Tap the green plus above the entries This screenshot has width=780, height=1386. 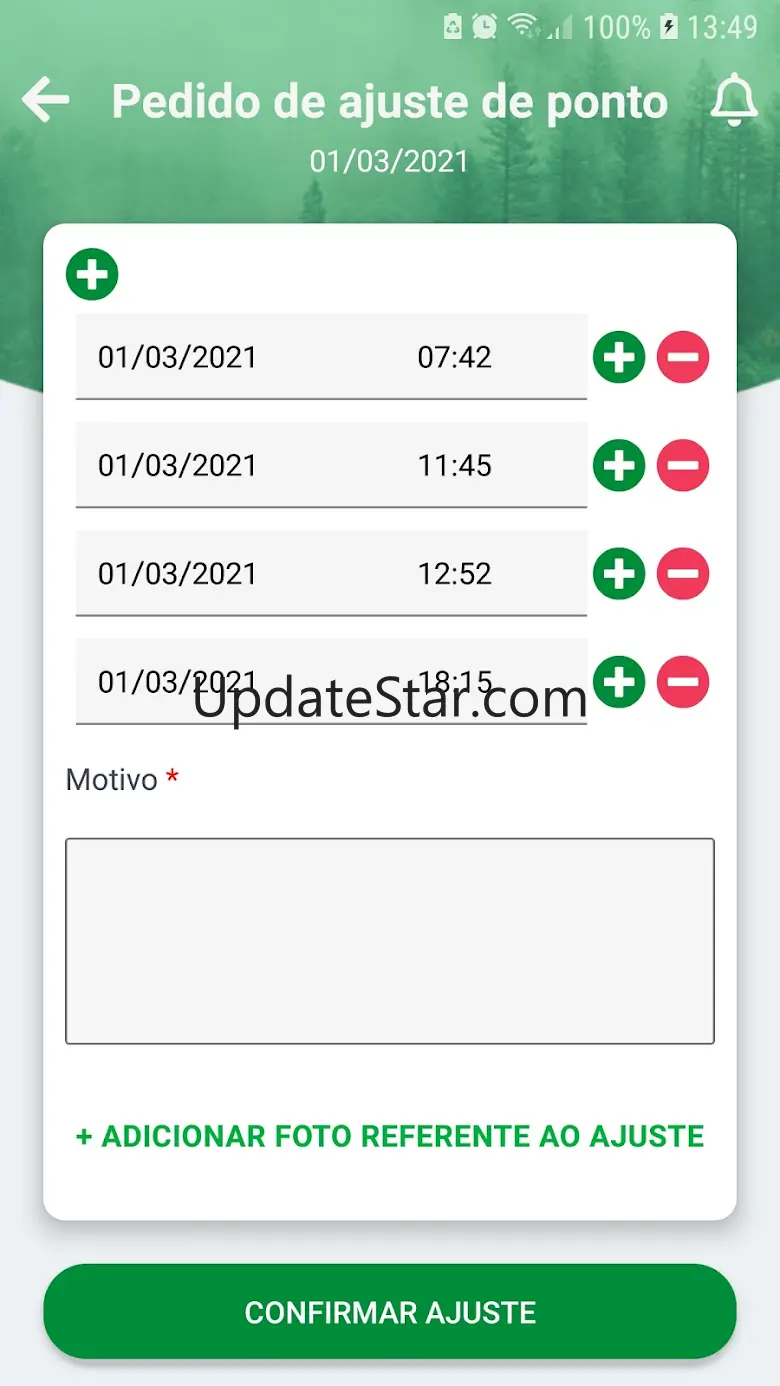92,274
